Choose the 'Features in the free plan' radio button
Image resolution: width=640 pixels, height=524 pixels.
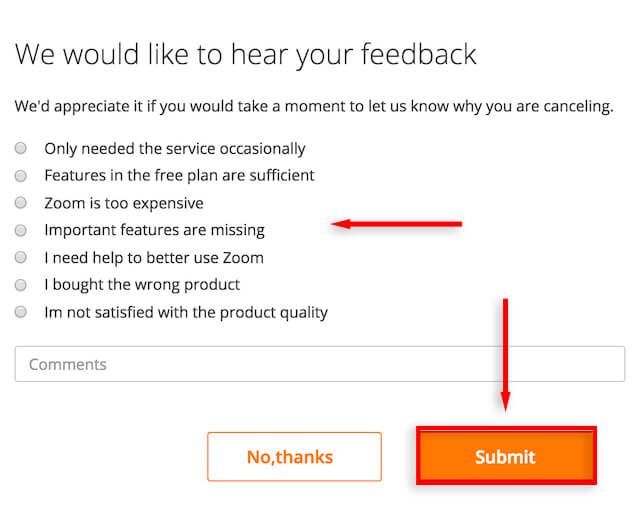(21, 175)
